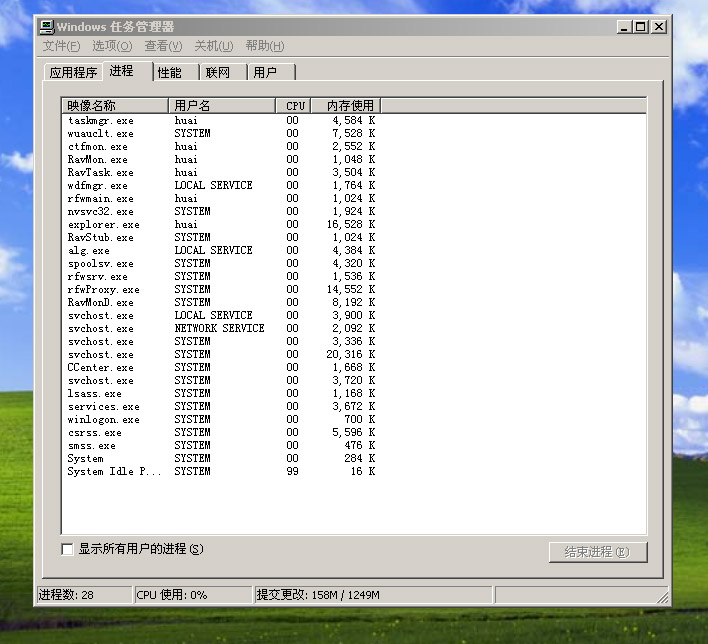Open the 选项(O) menu
The image size is (708, 644).
pyautogui.click(x=112, y=46)
